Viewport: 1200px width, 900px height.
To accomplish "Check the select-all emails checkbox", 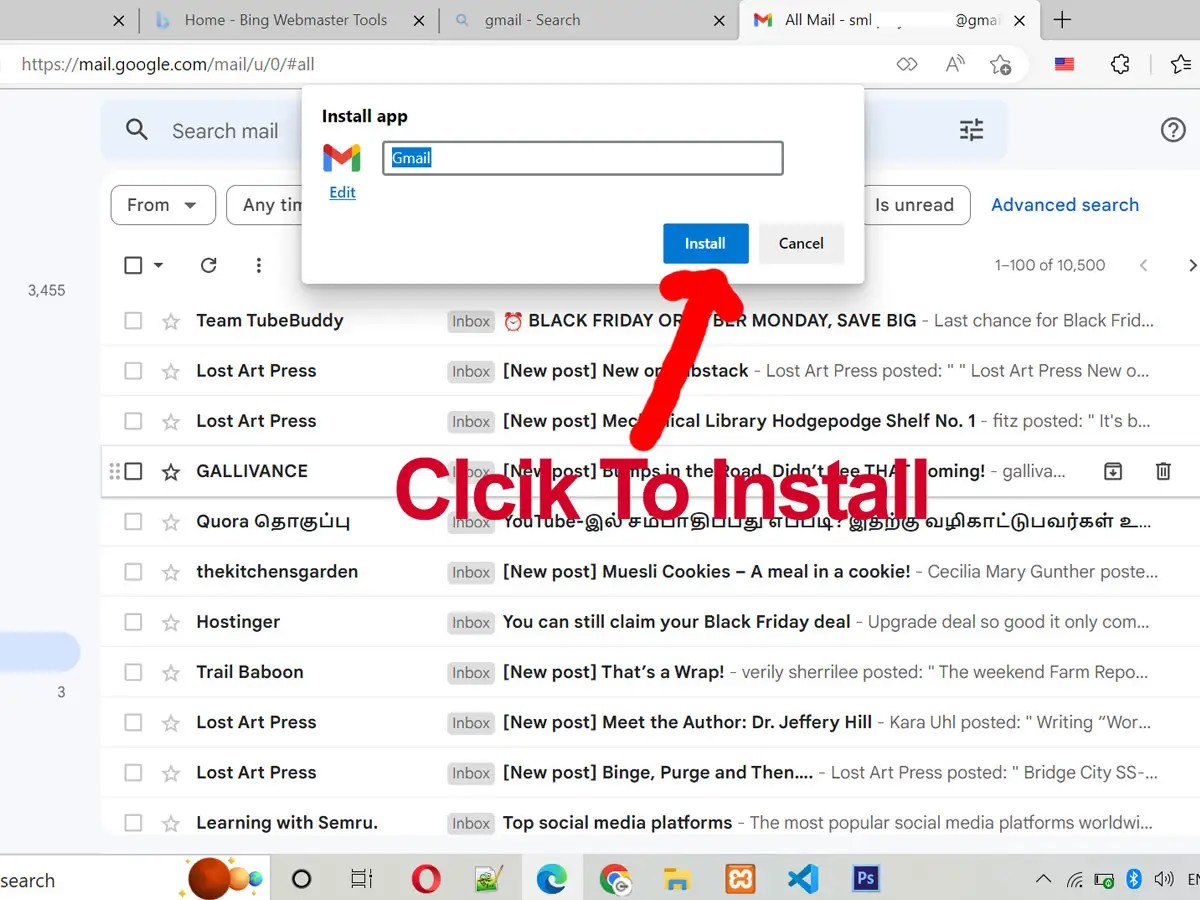I will click(132, 265).
